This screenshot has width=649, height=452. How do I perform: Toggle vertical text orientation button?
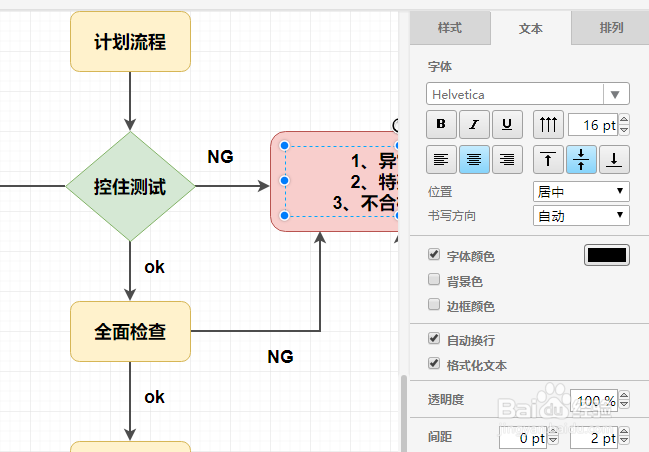pos(548,124)
